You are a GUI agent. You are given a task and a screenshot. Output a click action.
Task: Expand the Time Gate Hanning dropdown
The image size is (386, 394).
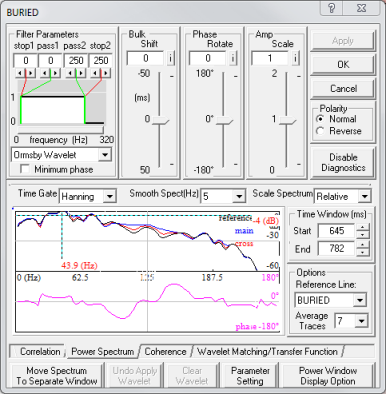point(109,197)
